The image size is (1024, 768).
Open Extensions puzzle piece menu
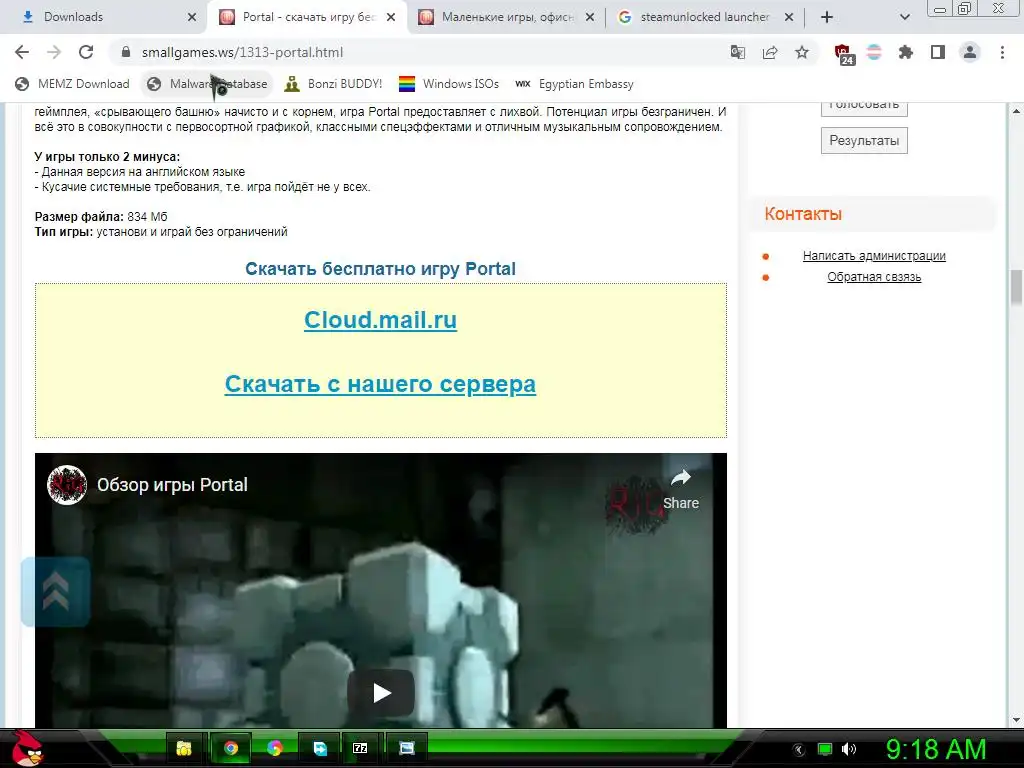tap(905, 52)
